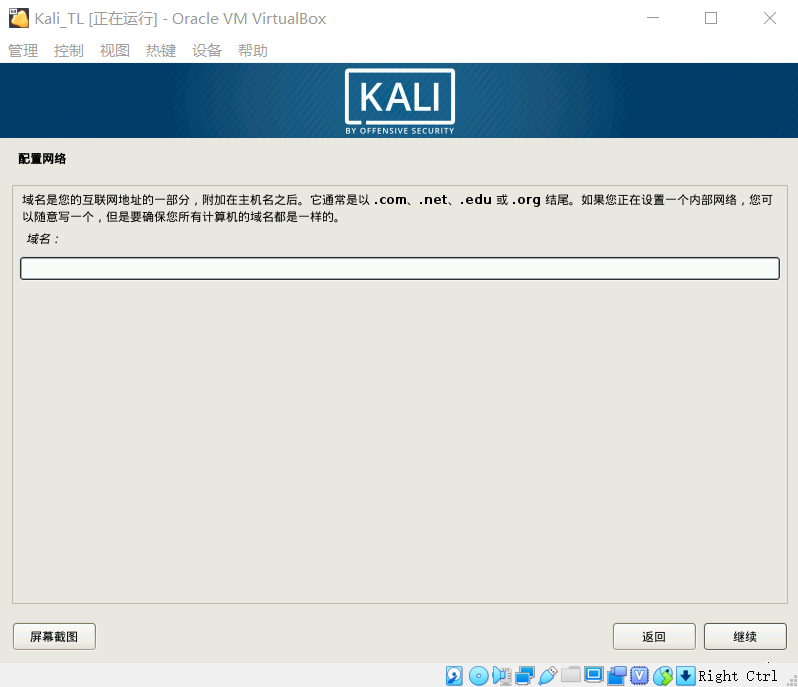Click the VirtualBox window title icon
Screen dimensions: 798x687
(19, 18)
